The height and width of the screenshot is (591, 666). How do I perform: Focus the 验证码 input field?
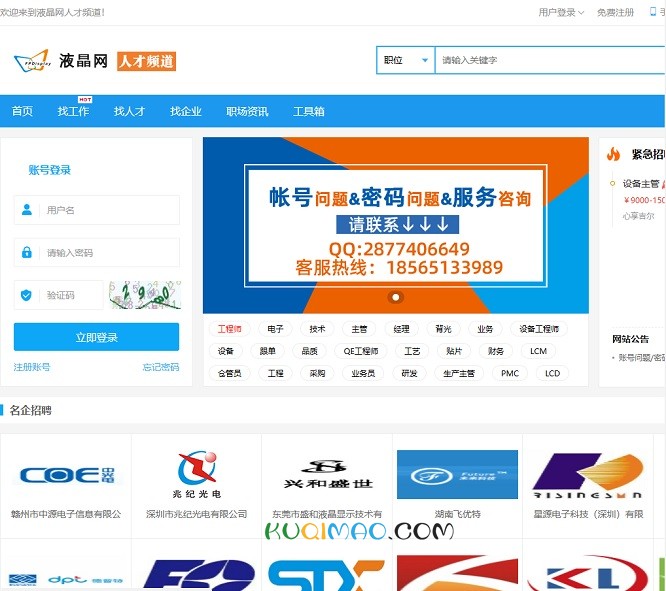(x=59, y=295)
